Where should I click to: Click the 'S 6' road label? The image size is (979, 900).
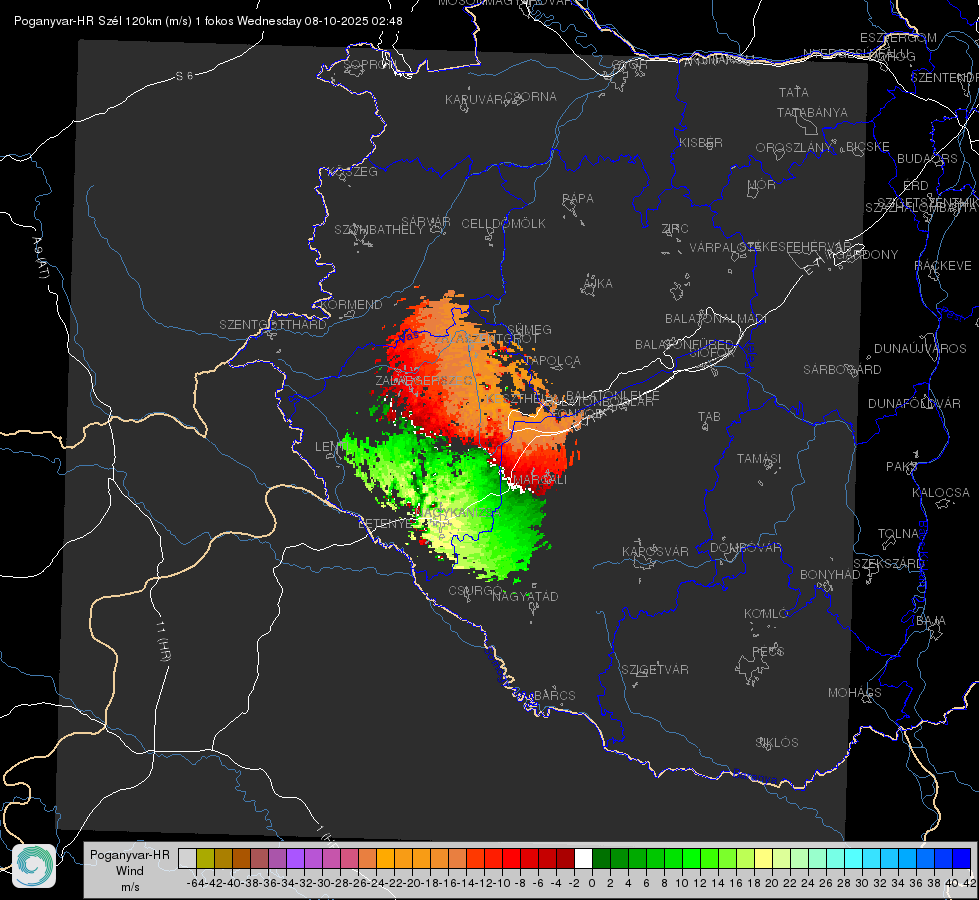tap(184, 76)
